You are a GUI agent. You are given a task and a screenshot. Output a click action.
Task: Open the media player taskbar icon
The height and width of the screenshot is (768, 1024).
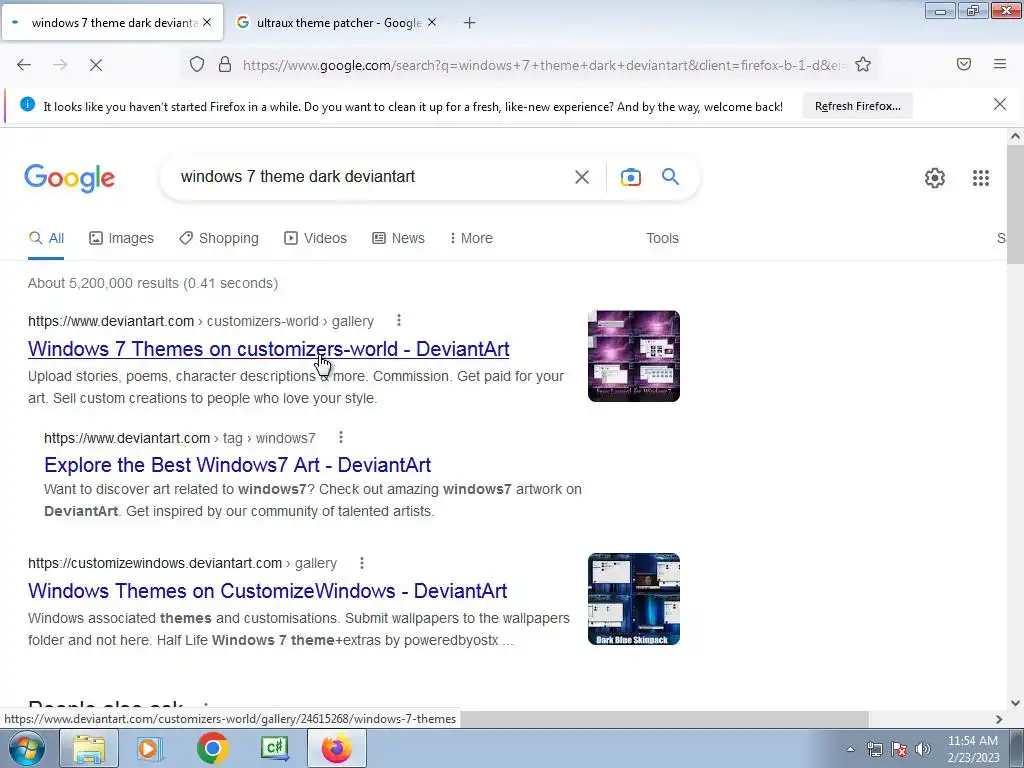point(149,748)
